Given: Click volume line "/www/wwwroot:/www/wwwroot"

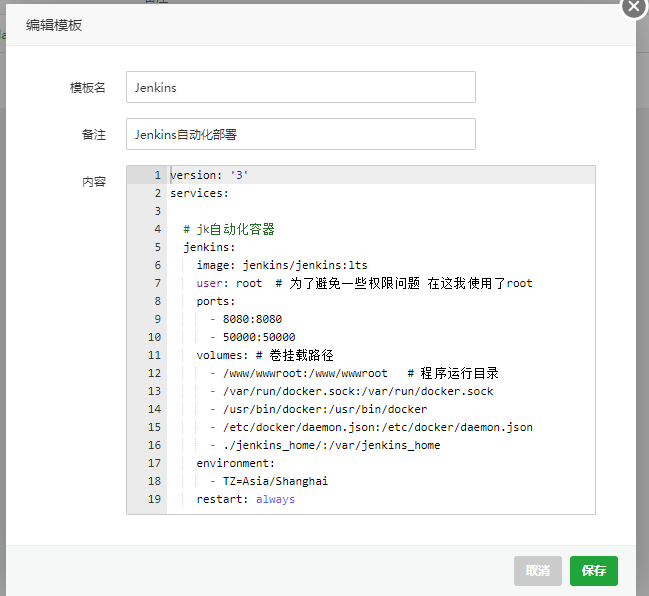Looking at the screenshot, I should coord(305,373).
